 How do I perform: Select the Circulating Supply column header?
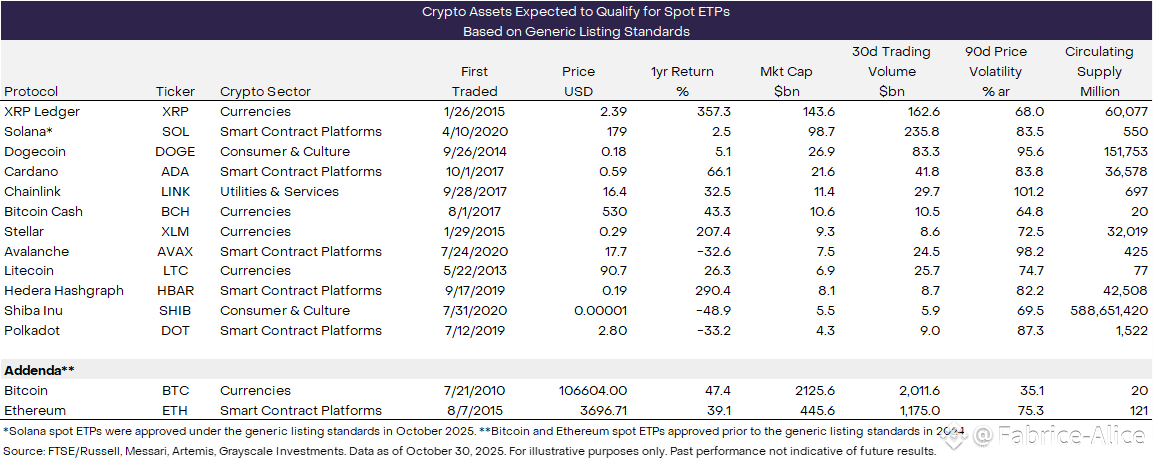(1098, 72)
